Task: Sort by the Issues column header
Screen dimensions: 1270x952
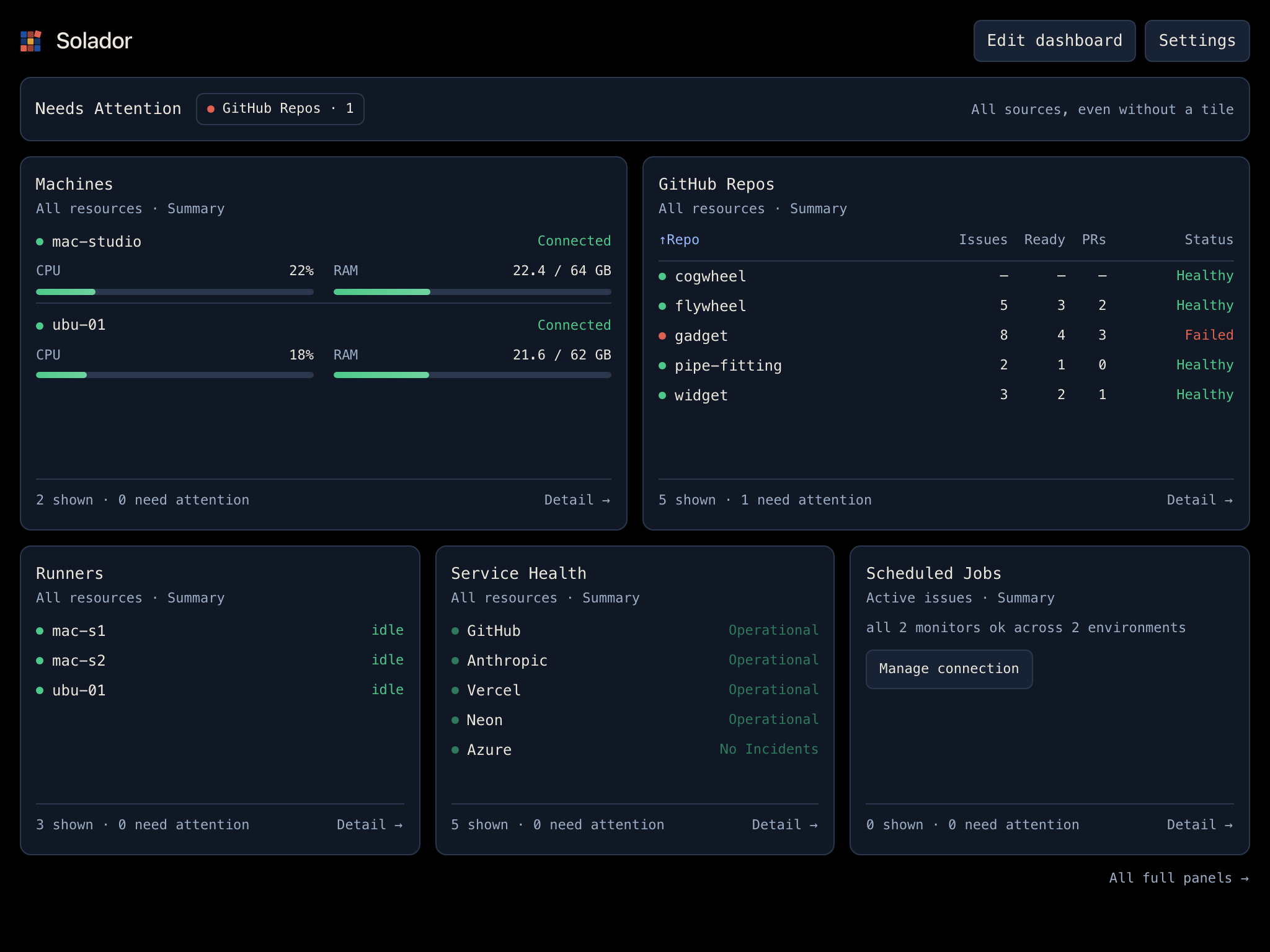Action: (x=983, y=240)
